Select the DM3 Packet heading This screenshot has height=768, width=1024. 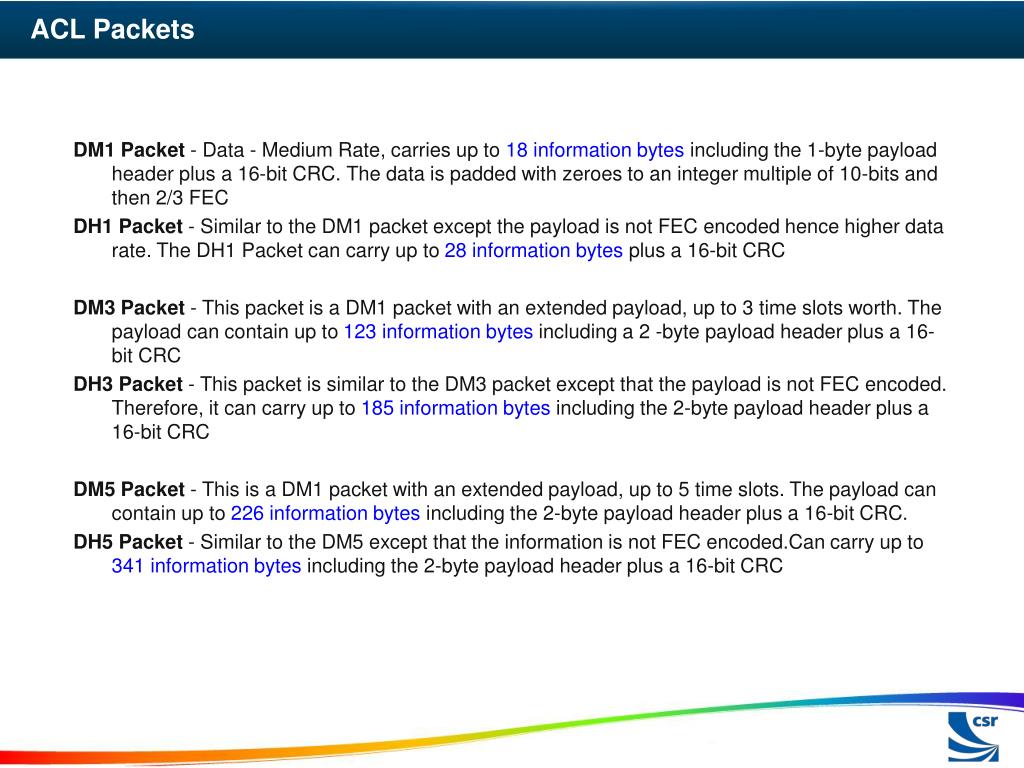[129, 308]
